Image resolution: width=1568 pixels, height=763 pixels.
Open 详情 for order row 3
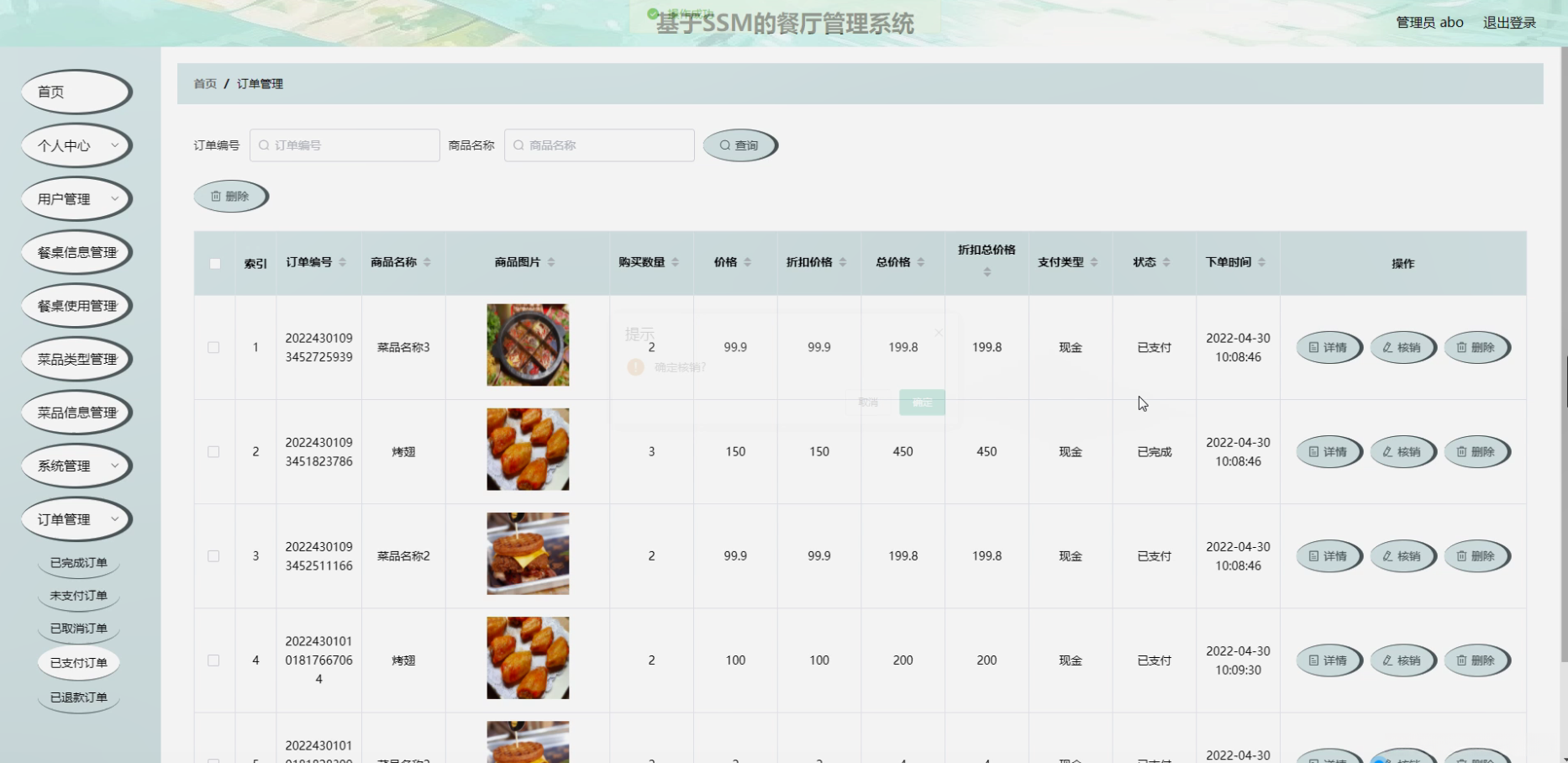coord(1329,556)
